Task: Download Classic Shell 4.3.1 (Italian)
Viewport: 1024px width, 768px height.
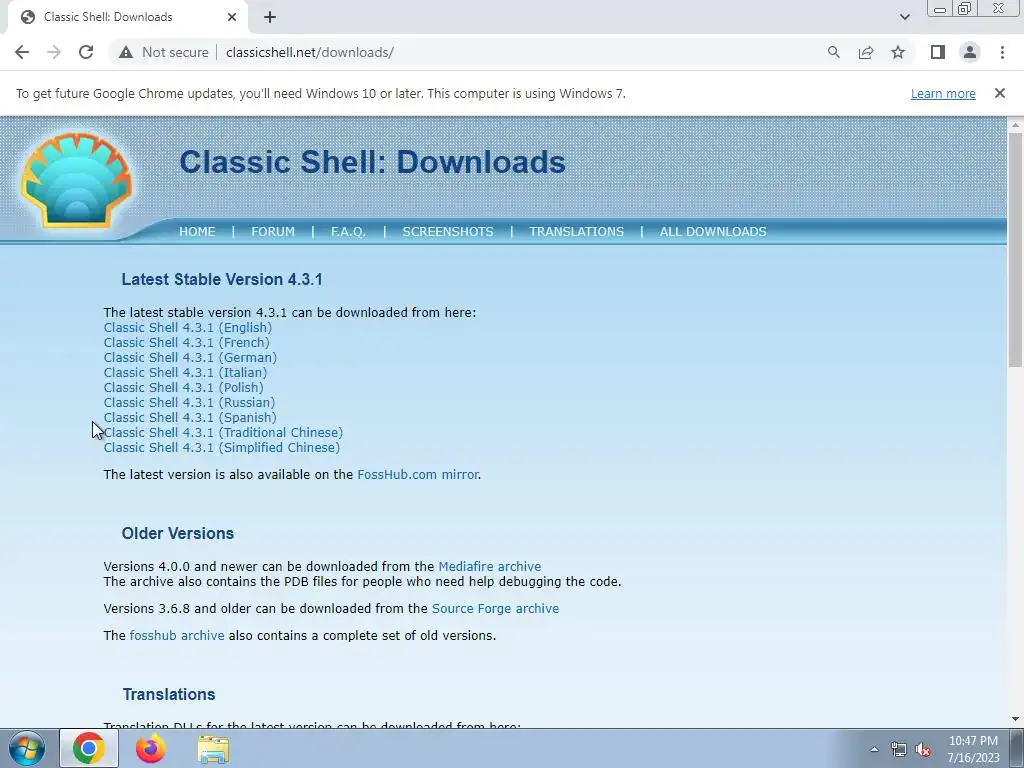Action: click(185, 373)
